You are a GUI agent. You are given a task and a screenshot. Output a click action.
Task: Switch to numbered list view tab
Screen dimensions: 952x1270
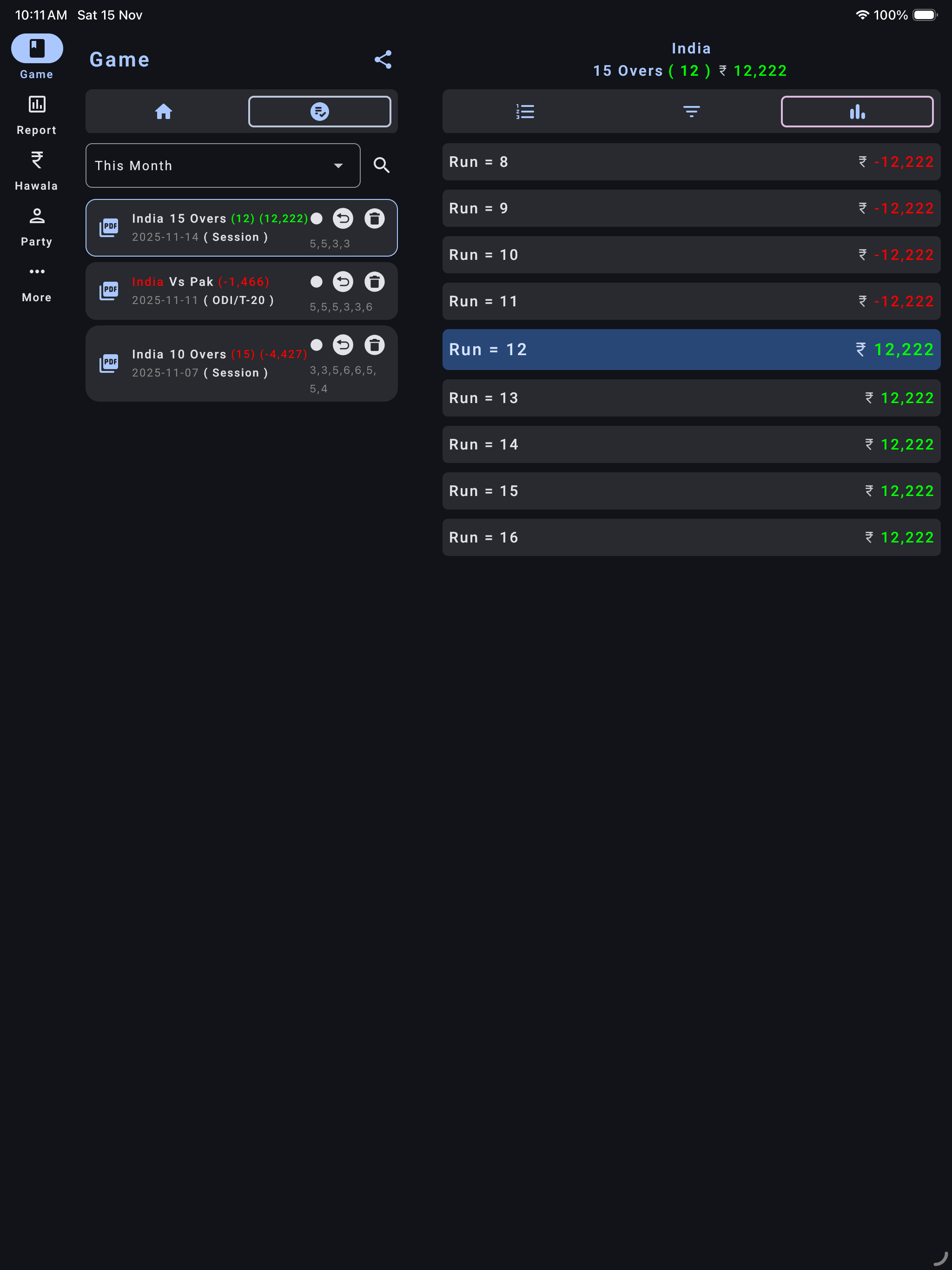(x=525, y=112)
